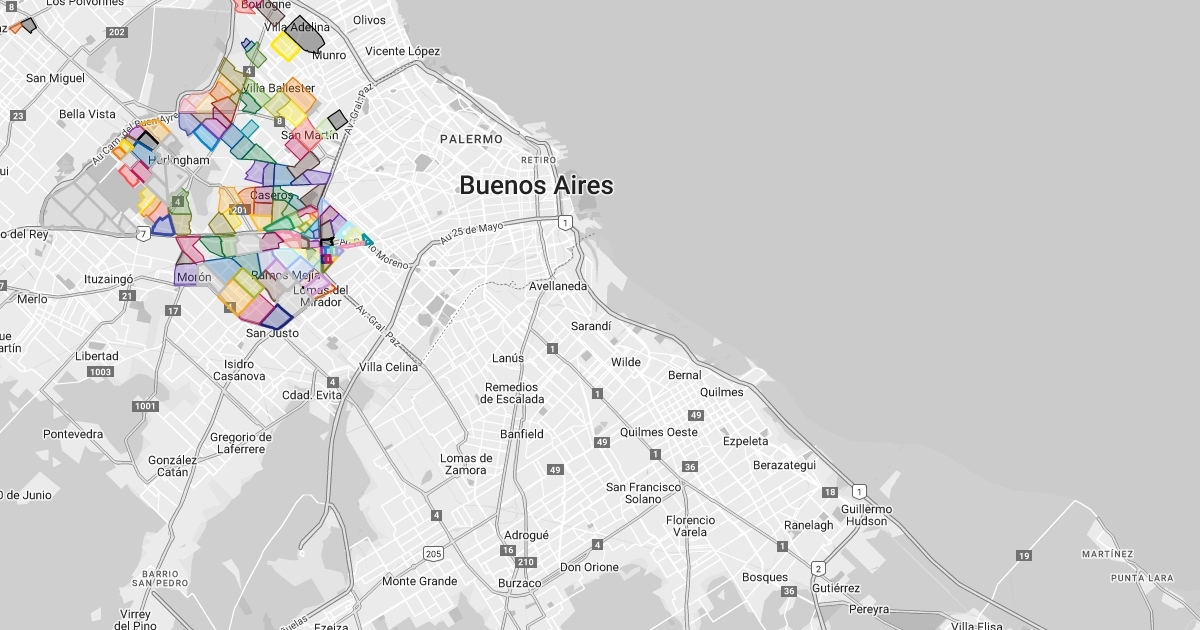Click the route 210 shield above Burzaco
This screenshot has height=630, width=1200.
pos(526,562)
